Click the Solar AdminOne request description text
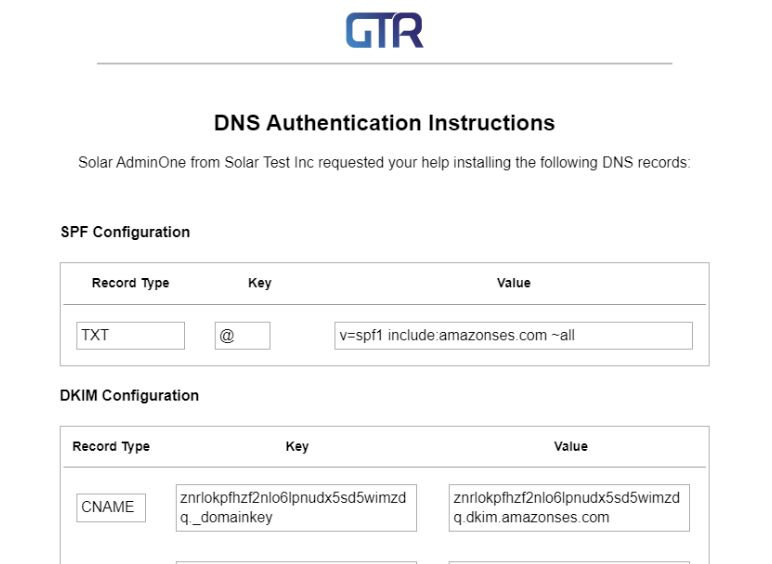772x564 pixels. 384,162
